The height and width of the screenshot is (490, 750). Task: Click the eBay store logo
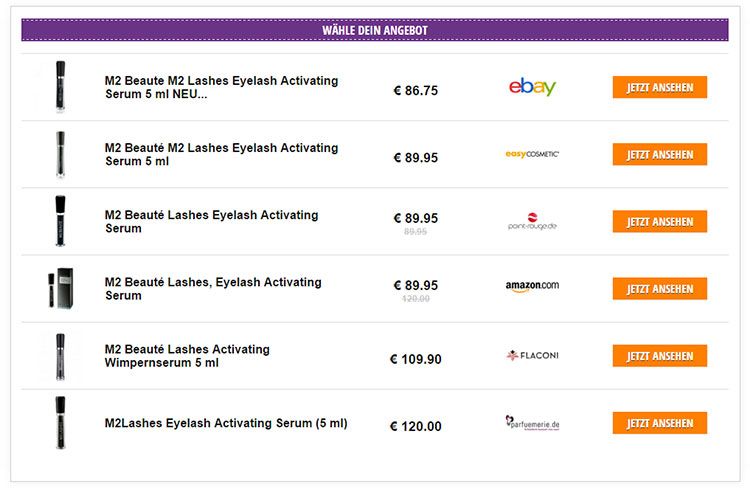pyautogui.click(x=532, y=87)
